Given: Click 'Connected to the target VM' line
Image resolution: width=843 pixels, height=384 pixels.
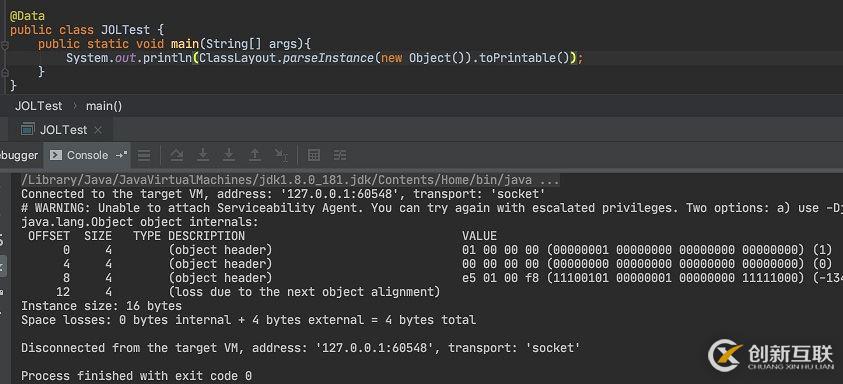Looking at the screenshot, I should tap(283, 194).
